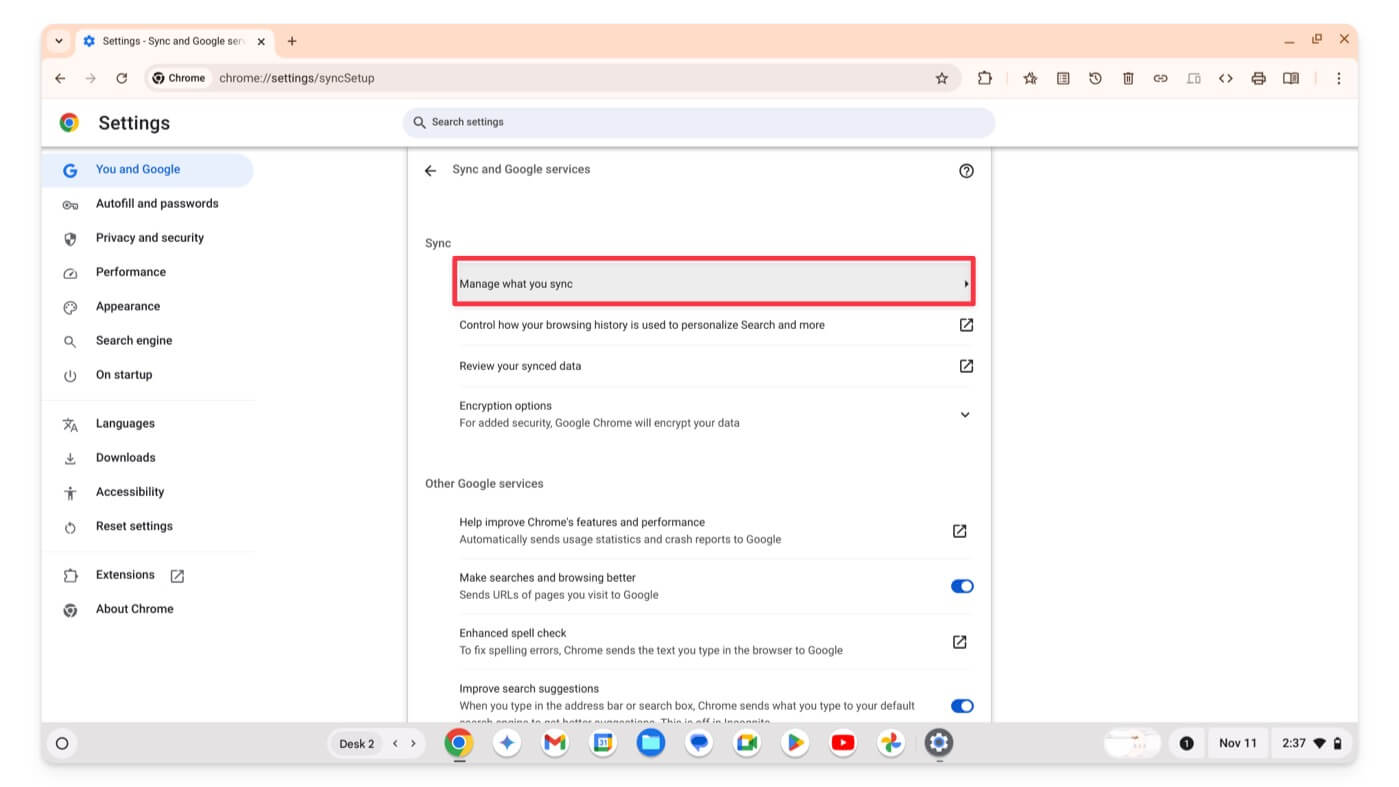Open quick settings at 2:37 clock
This screenshot has width=1399, height=787.
1311,743
